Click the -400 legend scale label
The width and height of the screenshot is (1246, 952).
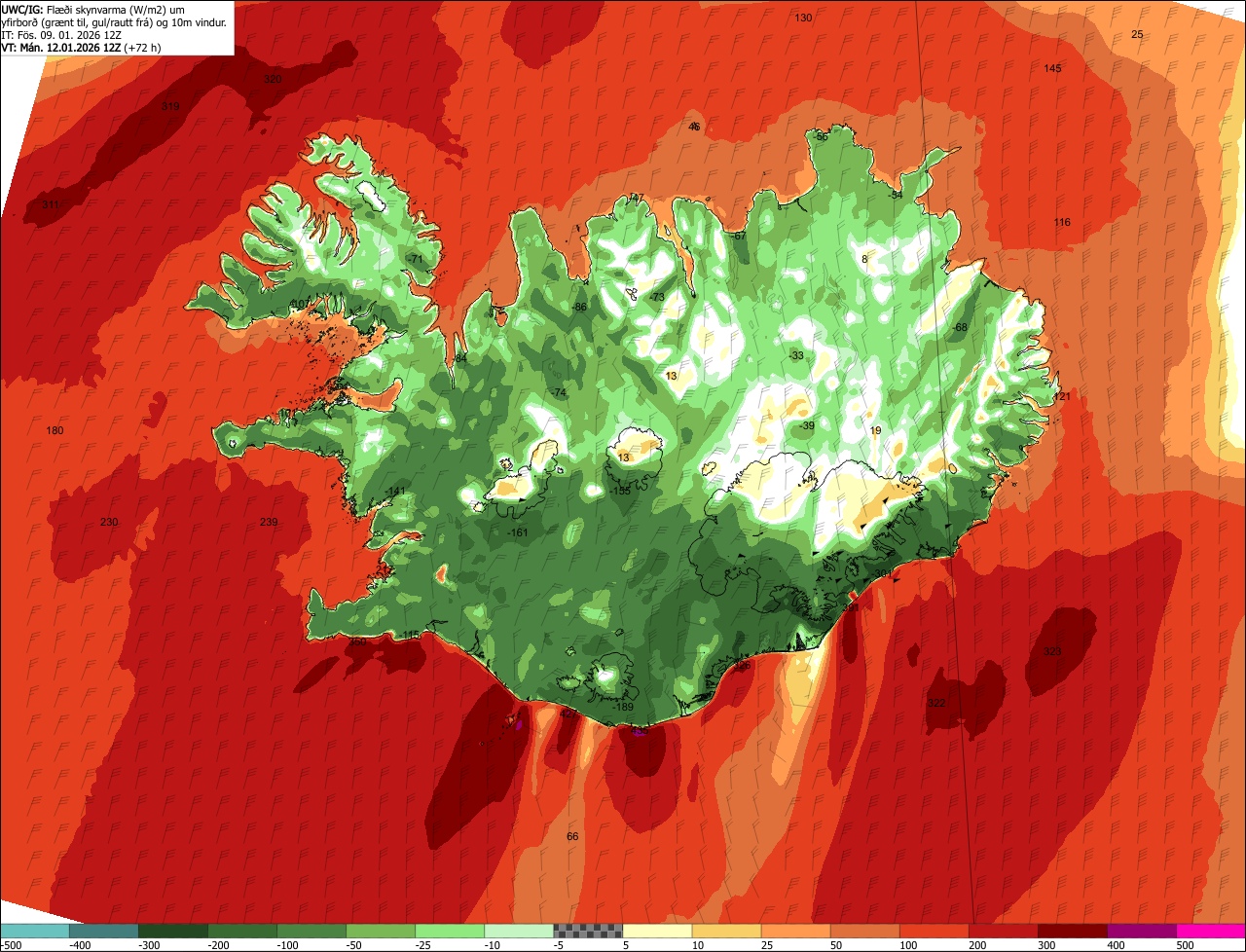point(80,945)
